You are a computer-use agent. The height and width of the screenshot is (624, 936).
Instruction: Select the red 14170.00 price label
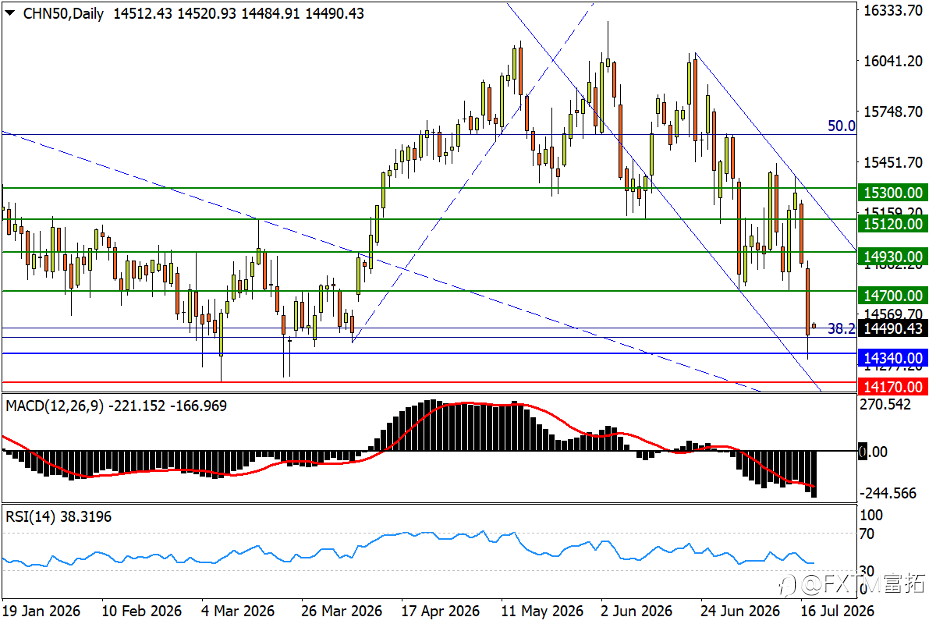[x=893, y=387]
